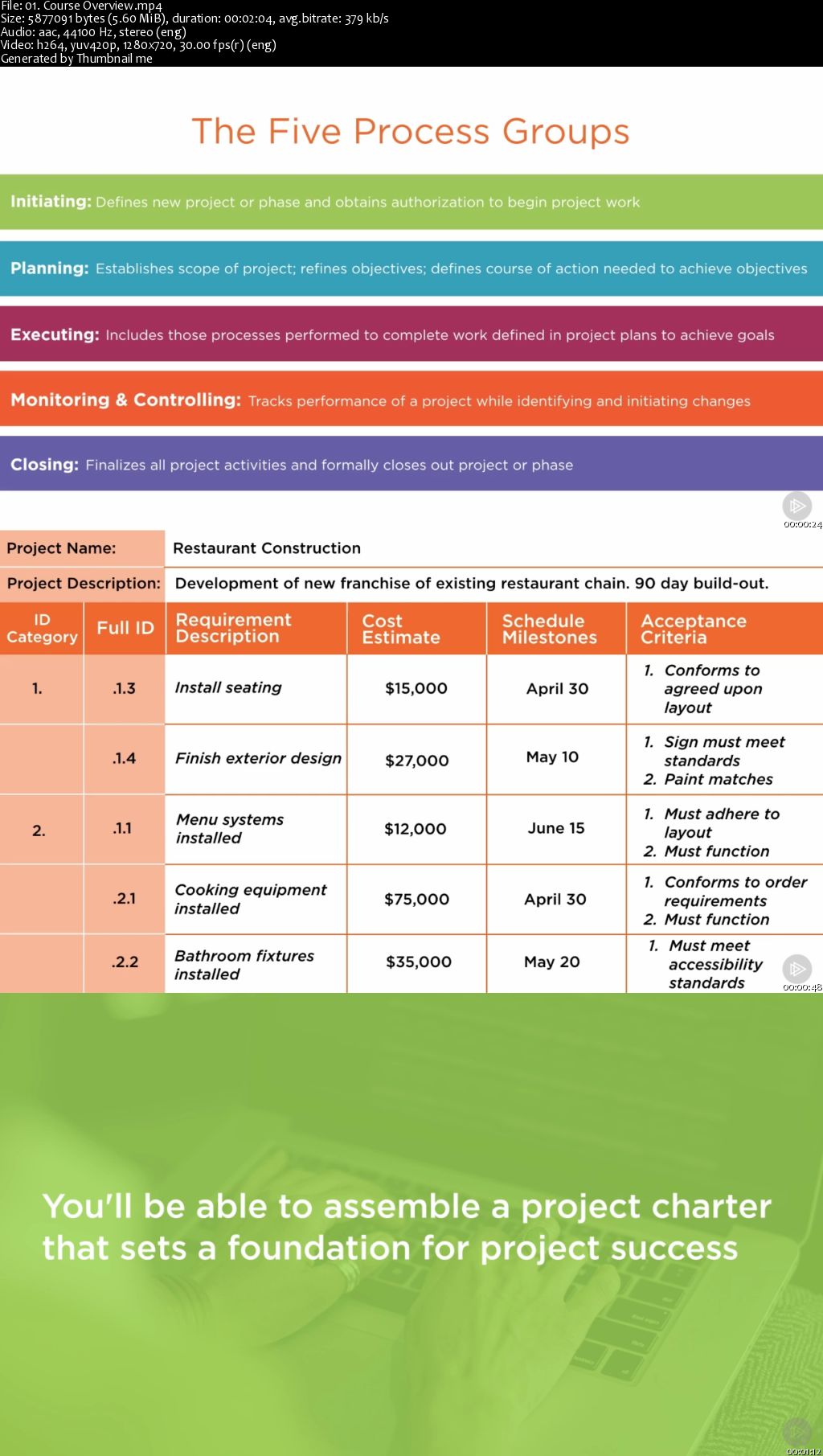Click 'Must meet accessibility standards' criteria
Screen dimensions: 823x1456
[x=707, y=964]
